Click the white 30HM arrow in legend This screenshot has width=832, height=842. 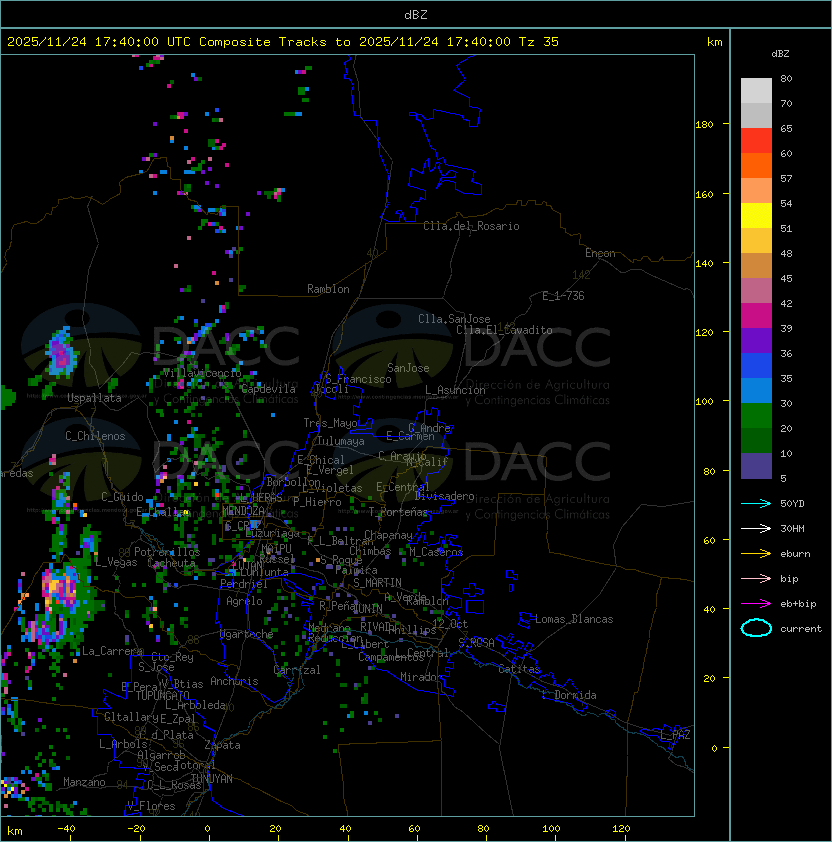pos(756,528)
